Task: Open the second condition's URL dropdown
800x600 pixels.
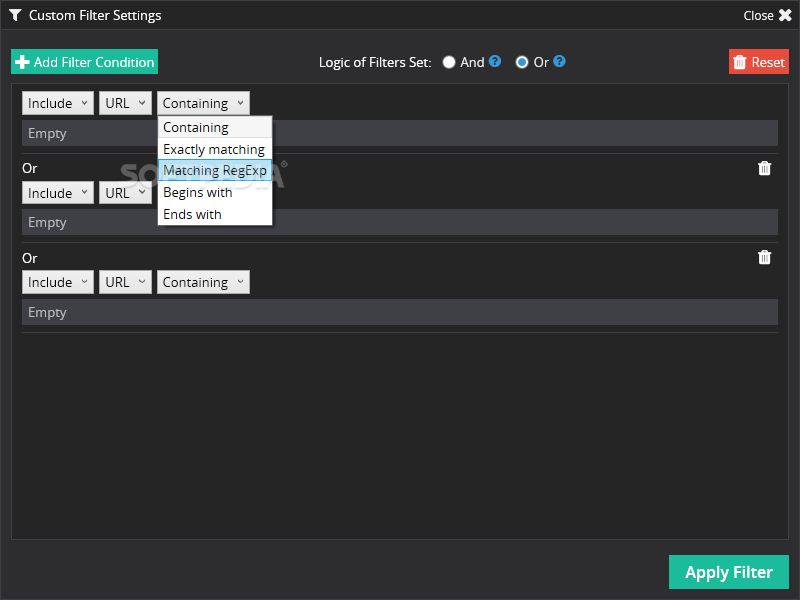Action: click(126, 193)
